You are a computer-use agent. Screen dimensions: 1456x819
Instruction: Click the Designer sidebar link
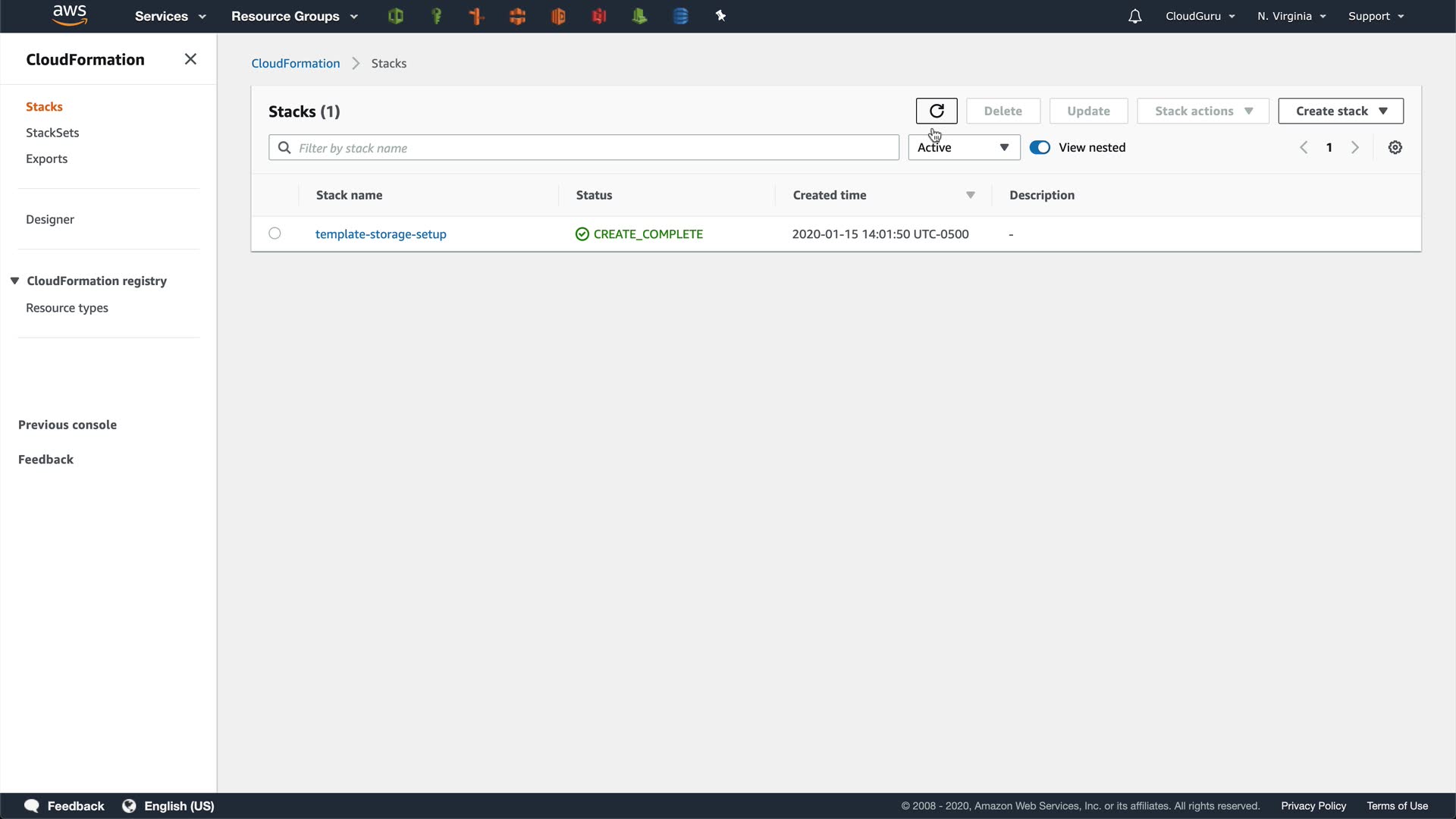point(50,219)
